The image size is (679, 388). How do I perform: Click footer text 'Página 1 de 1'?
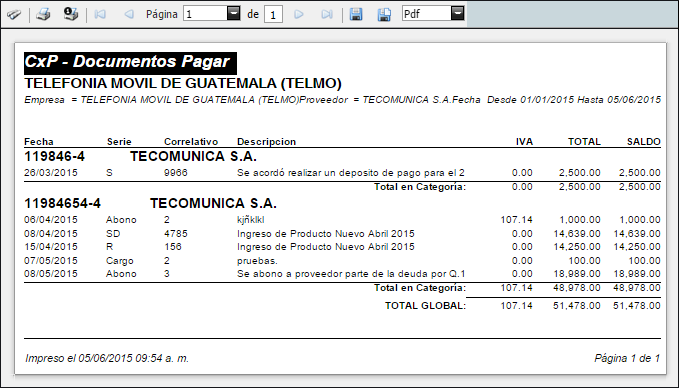(627, 358)
